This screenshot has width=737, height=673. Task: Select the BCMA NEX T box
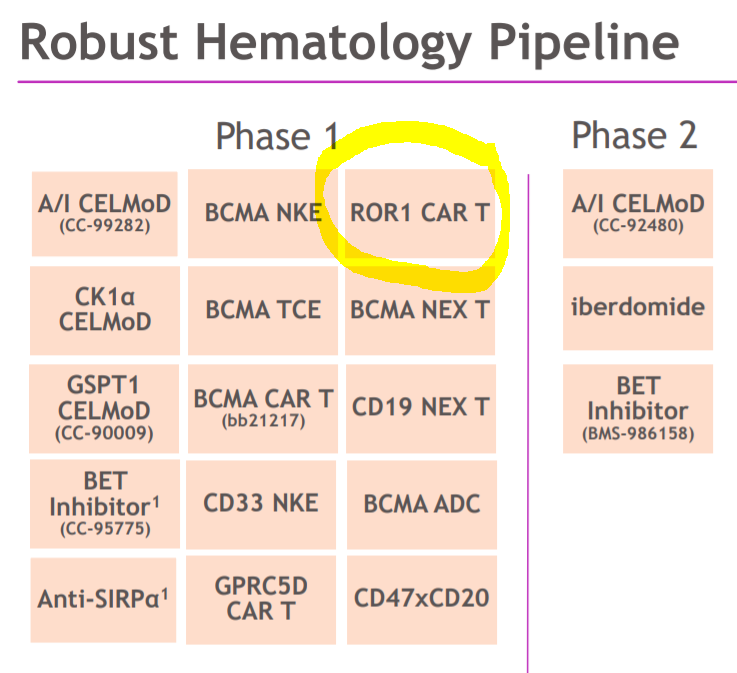[x=421, y=309]
